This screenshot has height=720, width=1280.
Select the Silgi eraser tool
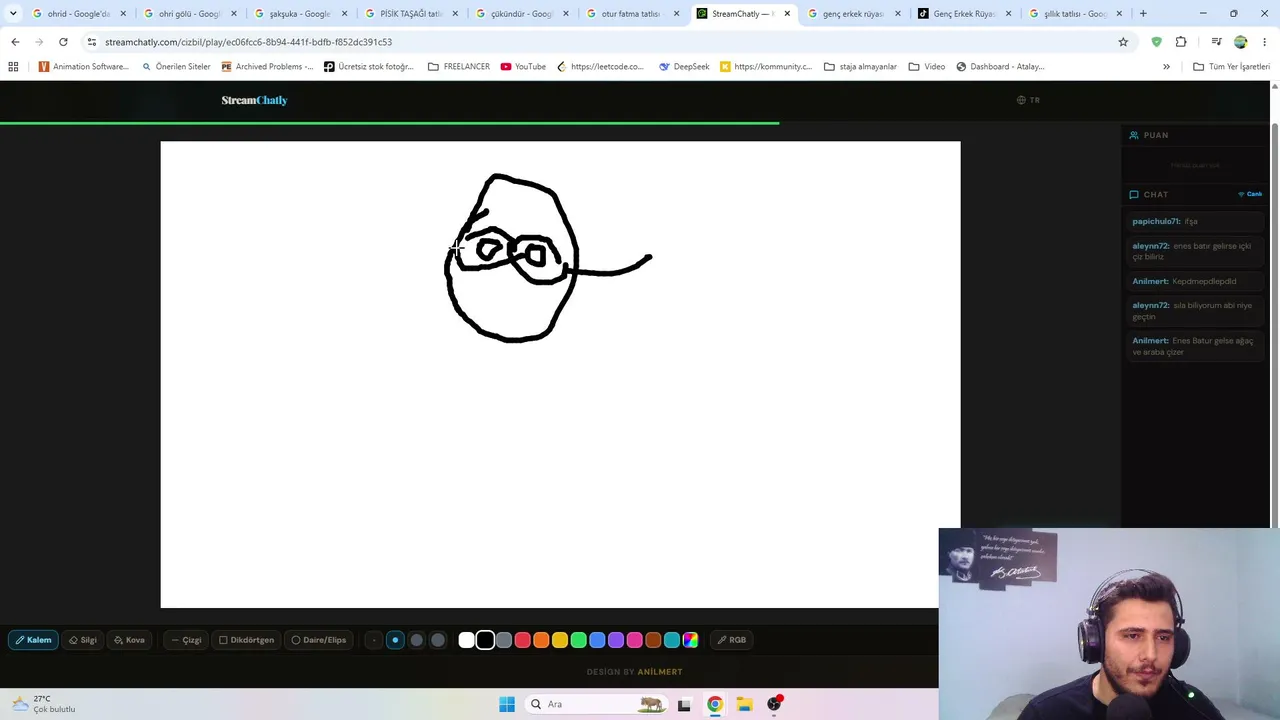click(83, 640)
